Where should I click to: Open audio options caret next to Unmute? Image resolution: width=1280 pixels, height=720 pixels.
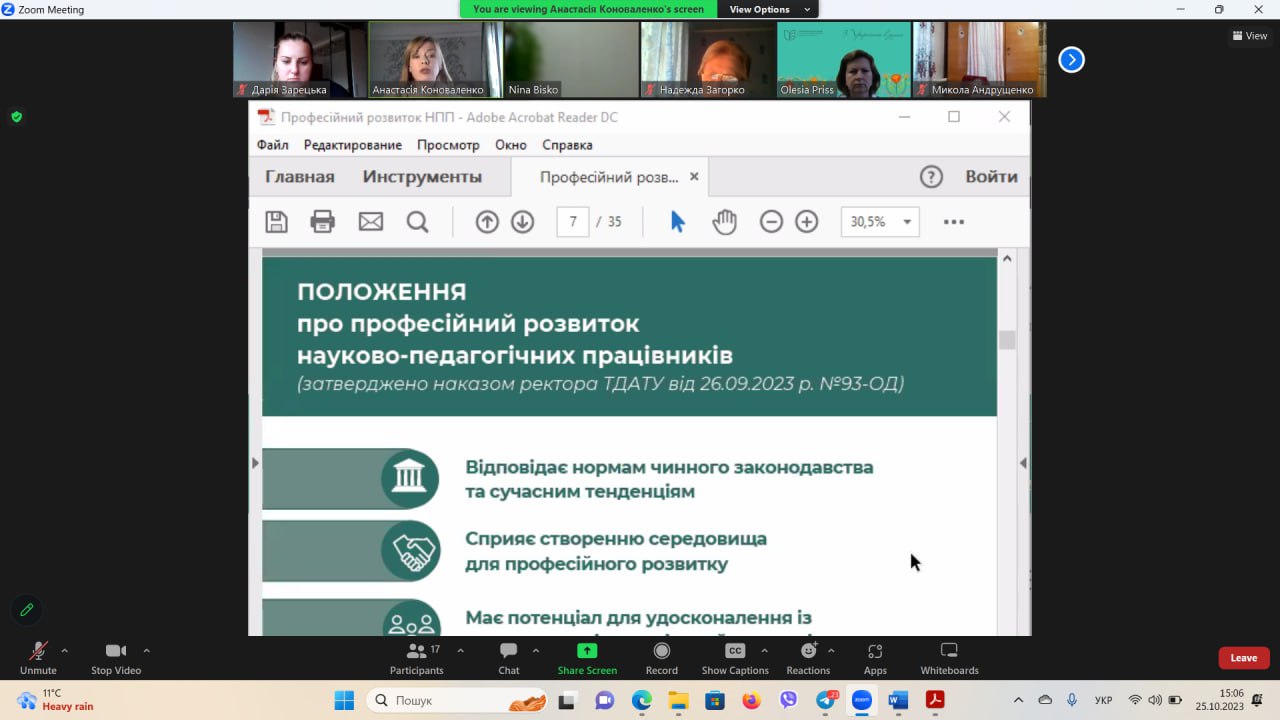click(x=65, y=651)
